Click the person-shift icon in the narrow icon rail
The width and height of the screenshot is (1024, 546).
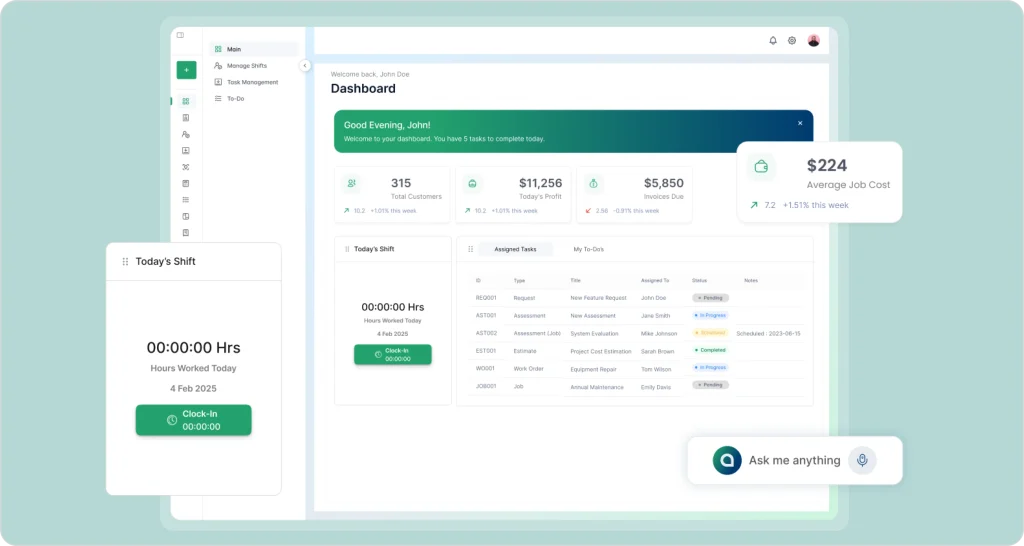coord(185,134)
